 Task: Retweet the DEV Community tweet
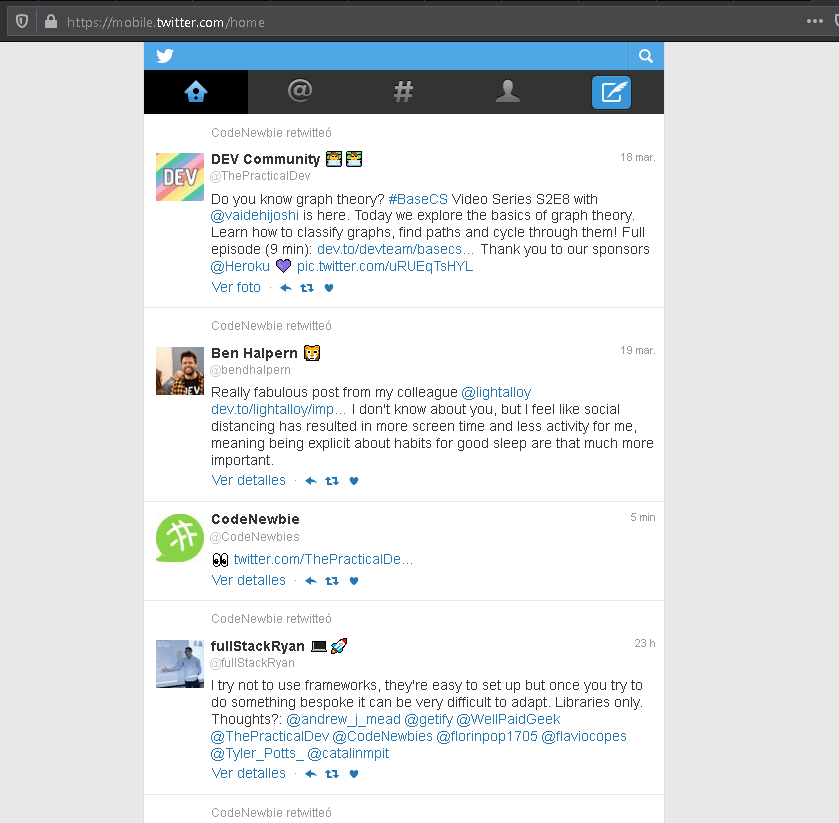[x=307, y=288]
